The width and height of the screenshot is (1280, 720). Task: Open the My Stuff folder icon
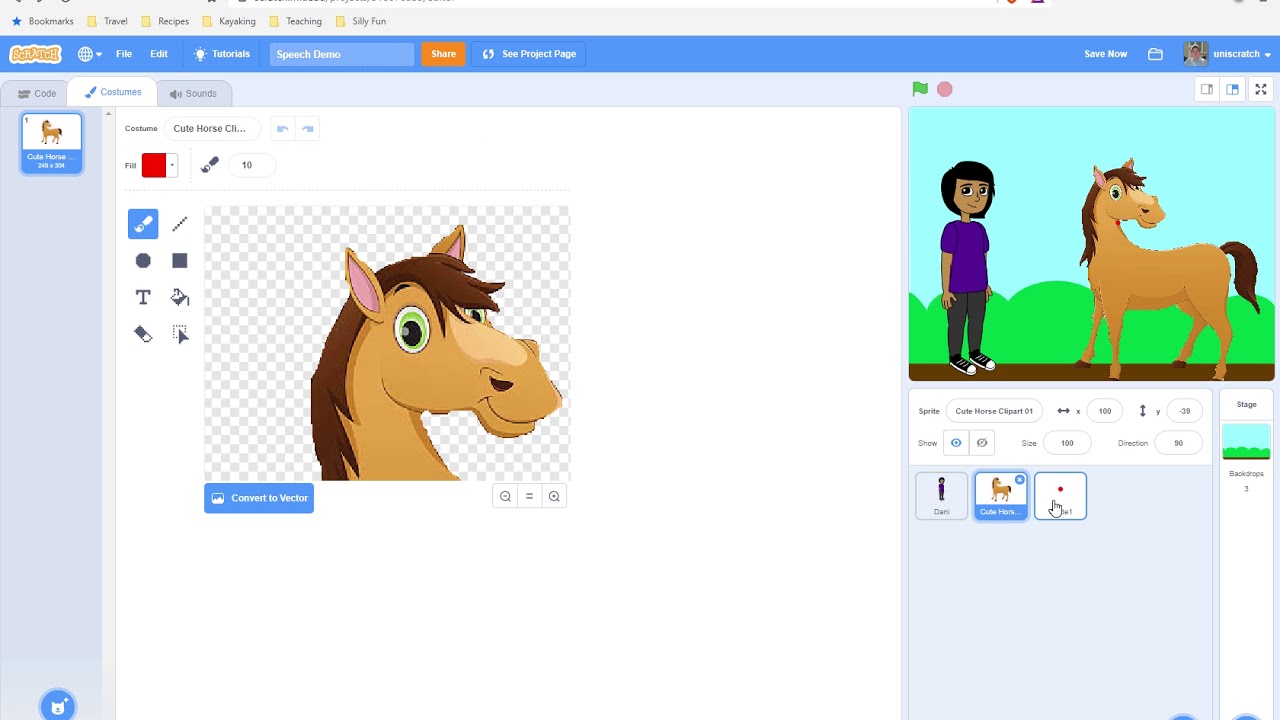[x=1155, y=54]
